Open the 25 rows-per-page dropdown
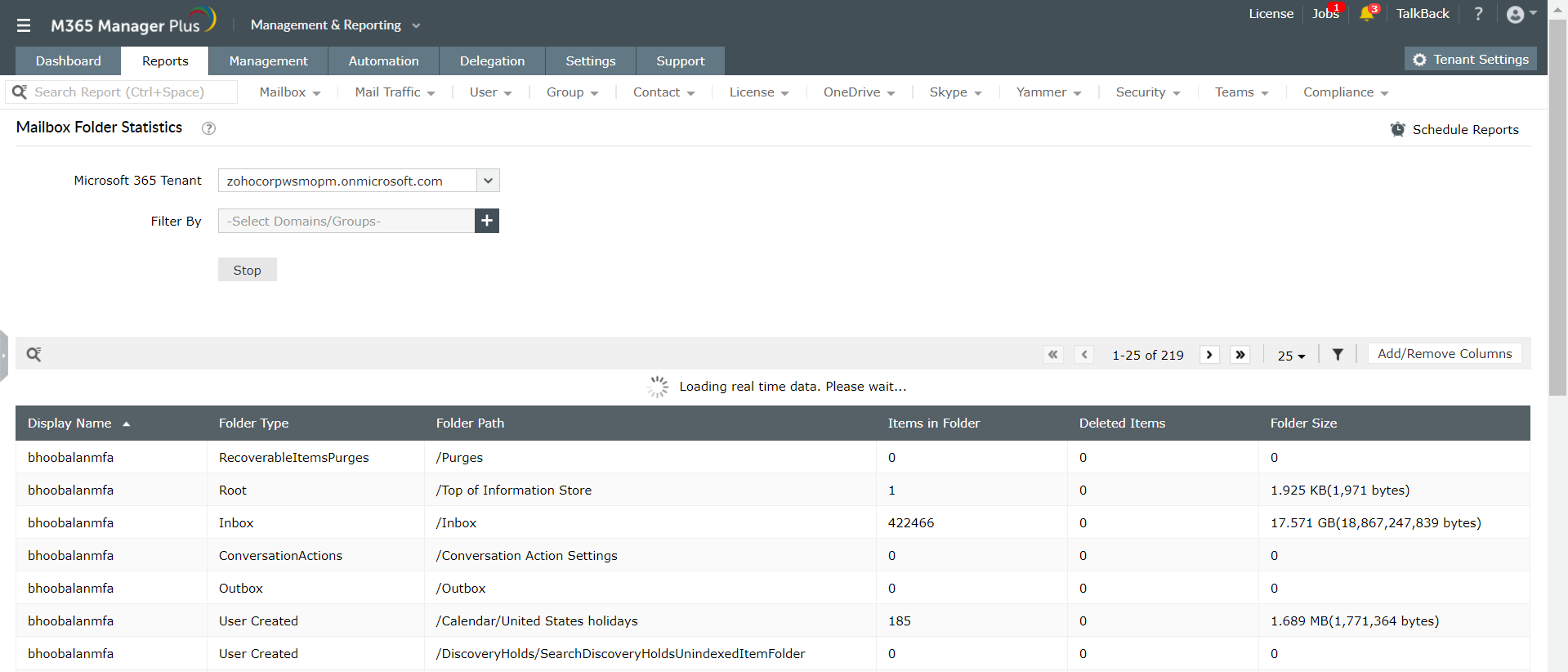1568x672 pixels. click(1291, 356)
